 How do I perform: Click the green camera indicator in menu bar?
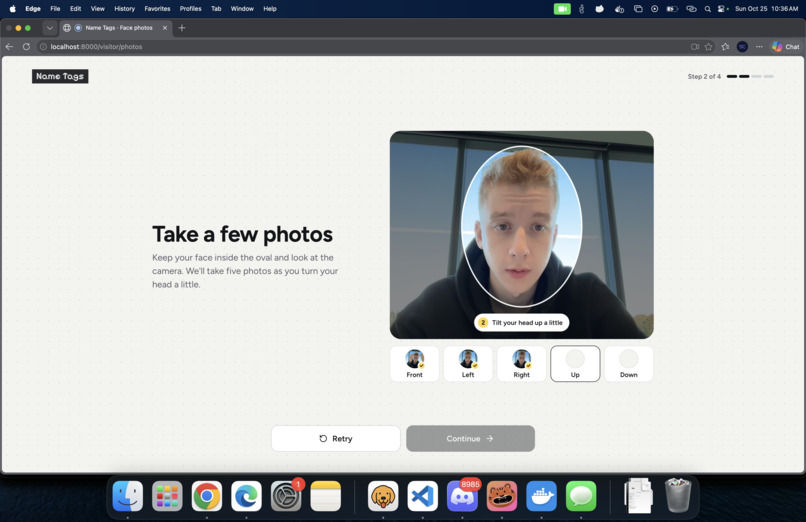(562, 9)
